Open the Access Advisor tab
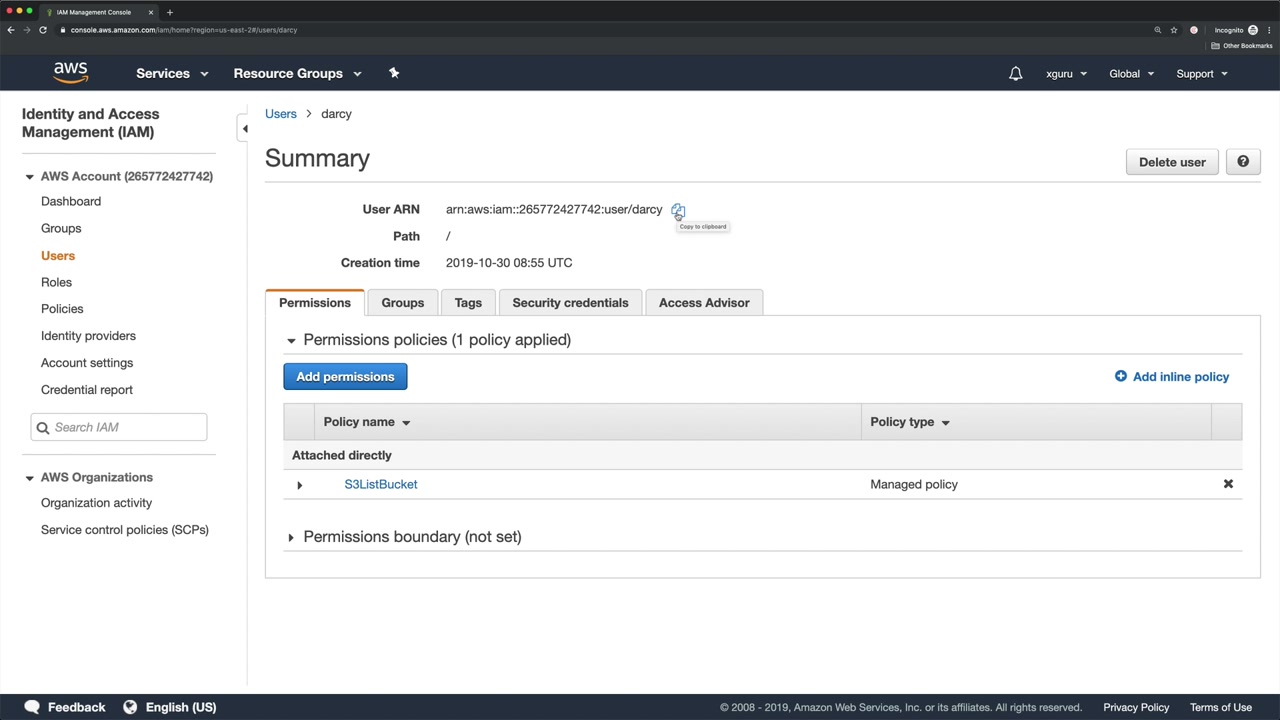This screenshot has width=1280, height=720. [703, 303]
